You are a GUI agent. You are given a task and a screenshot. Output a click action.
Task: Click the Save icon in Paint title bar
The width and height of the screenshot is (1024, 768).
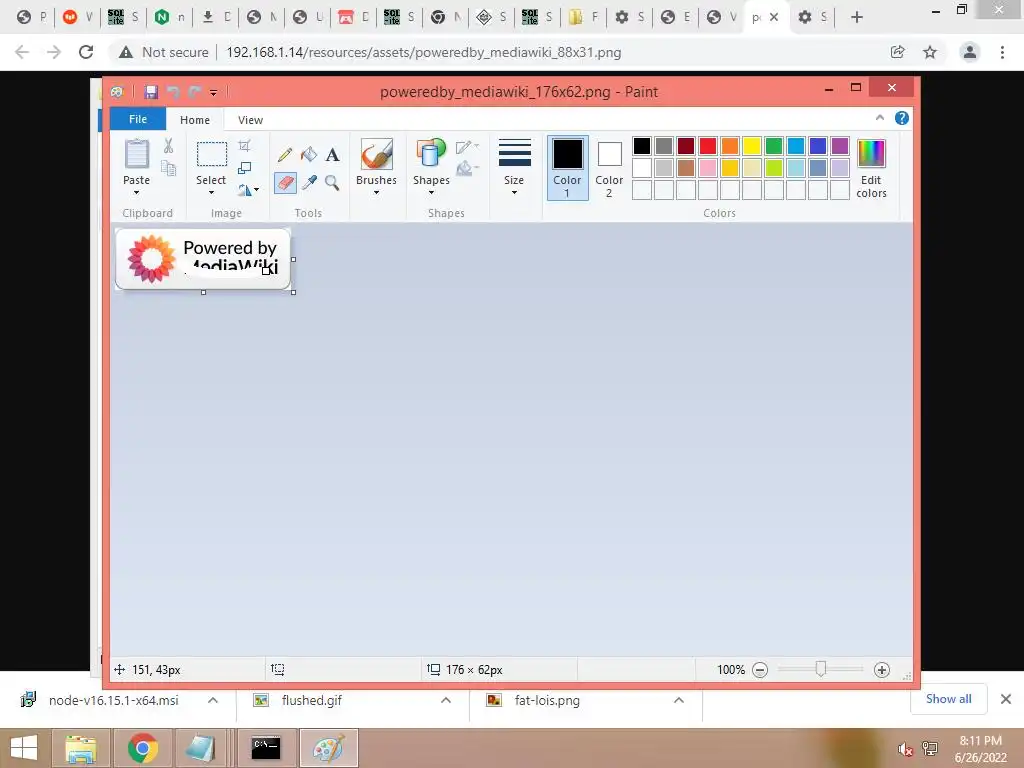tap(151, 92)
